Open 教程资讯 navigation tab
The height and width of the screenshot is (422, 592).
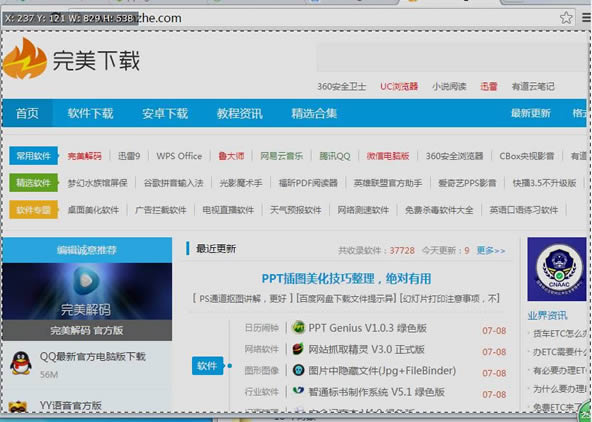point(239,113)
